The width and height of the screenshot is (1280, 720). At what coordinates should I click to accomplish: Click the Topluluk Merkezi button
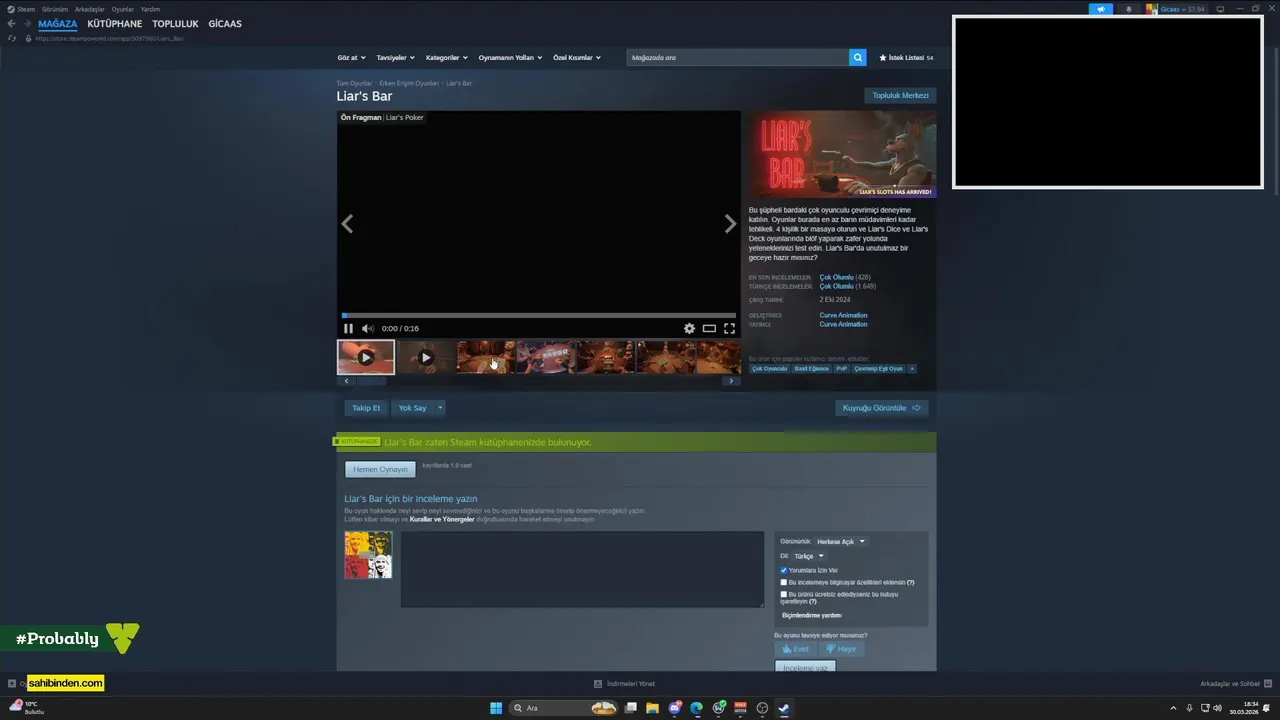[900, 95]
